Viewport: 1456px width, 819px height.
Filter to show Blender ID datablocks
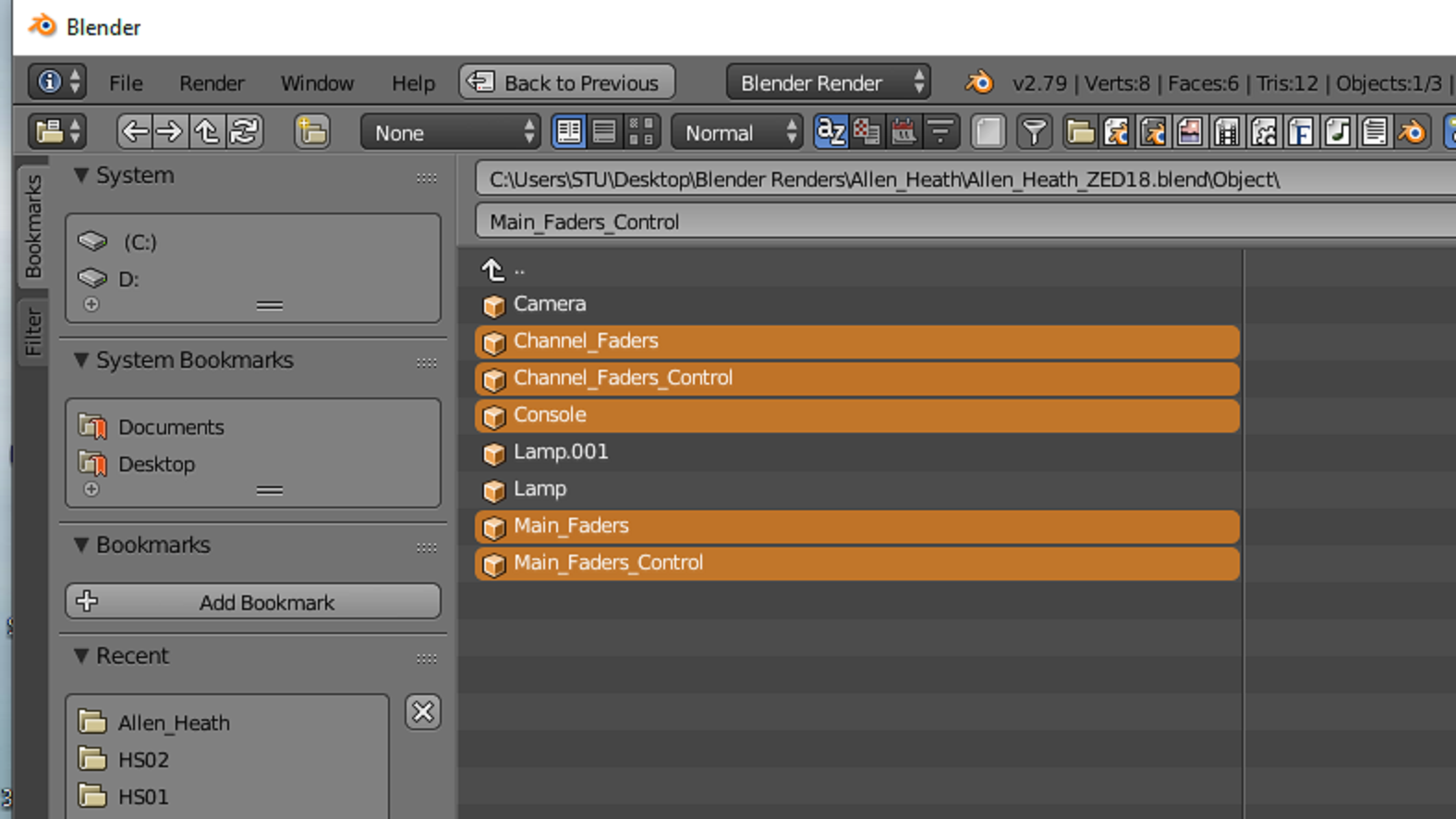(x=1412, y=132)
